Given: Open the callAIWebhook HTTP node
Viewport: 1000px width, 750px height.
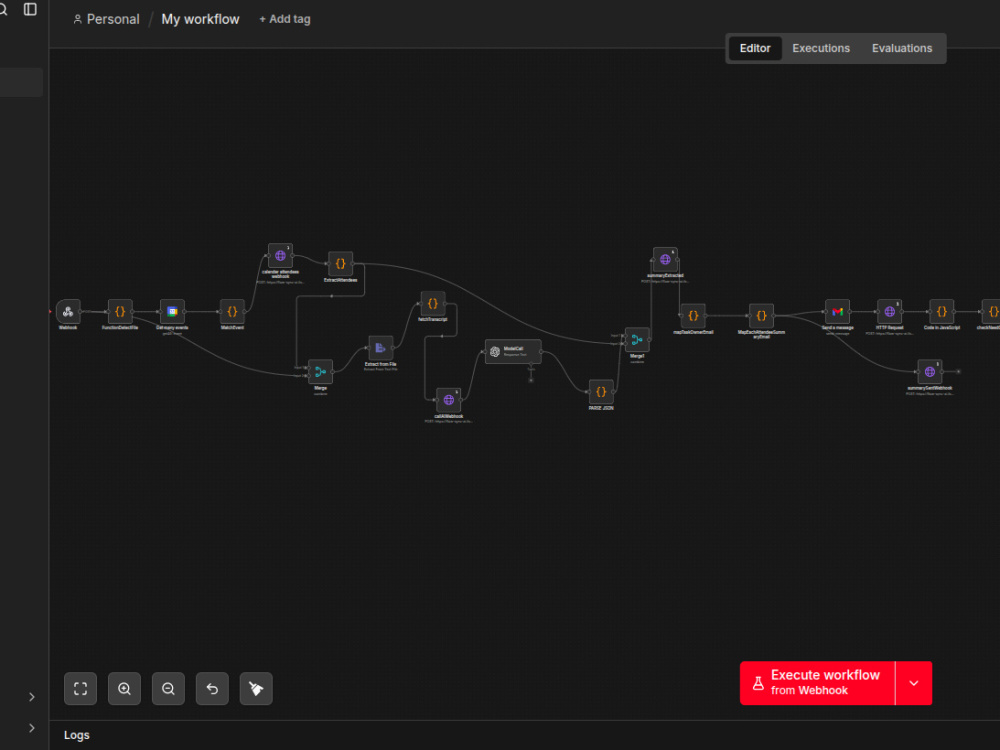Looking at the screenshot, I should click(x=449, y=400).
